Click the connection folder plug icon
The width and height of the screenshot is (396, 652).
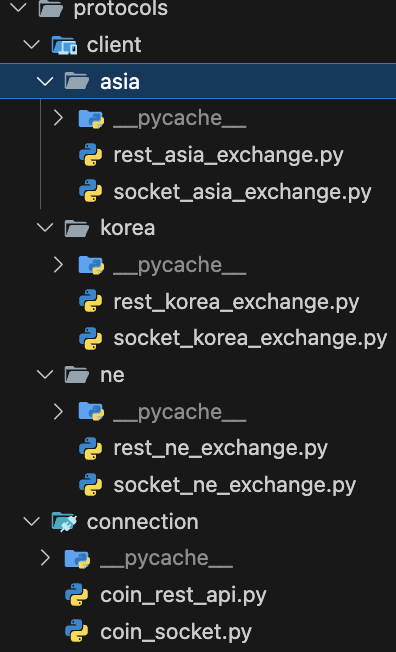pos(64,521)
